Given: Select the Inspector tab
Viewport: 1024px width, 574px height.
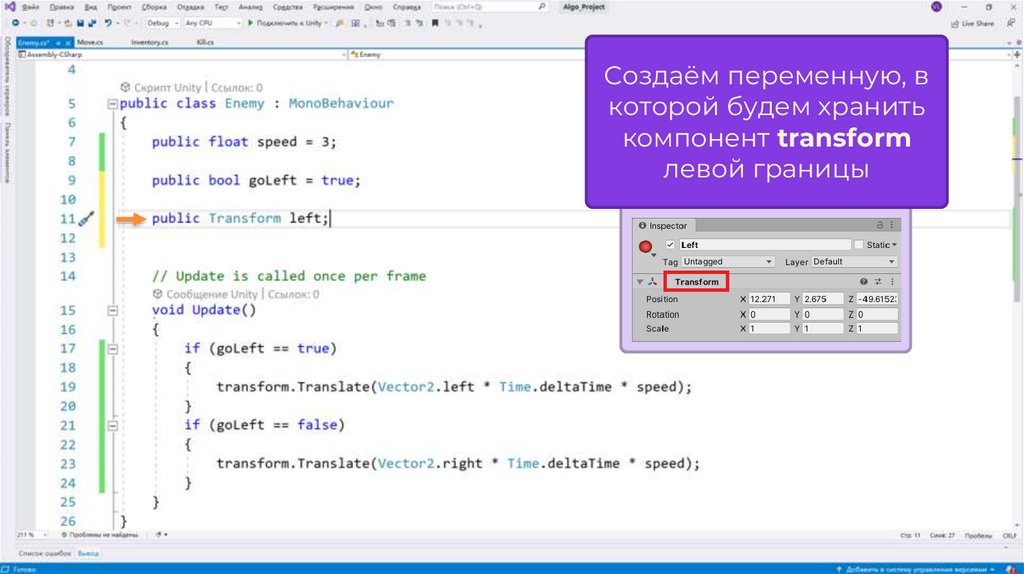Looking at the screenshot, I should [x=664, y=225].
